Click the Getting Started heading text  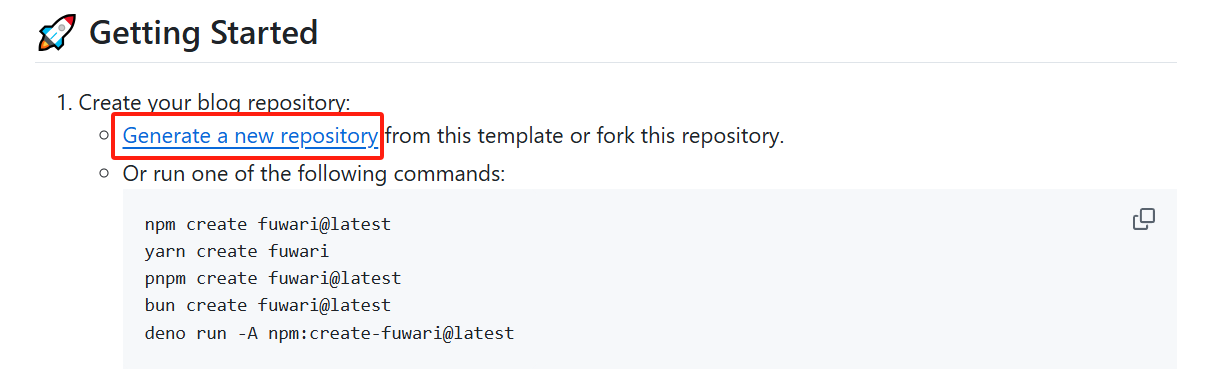coord(203,33)
